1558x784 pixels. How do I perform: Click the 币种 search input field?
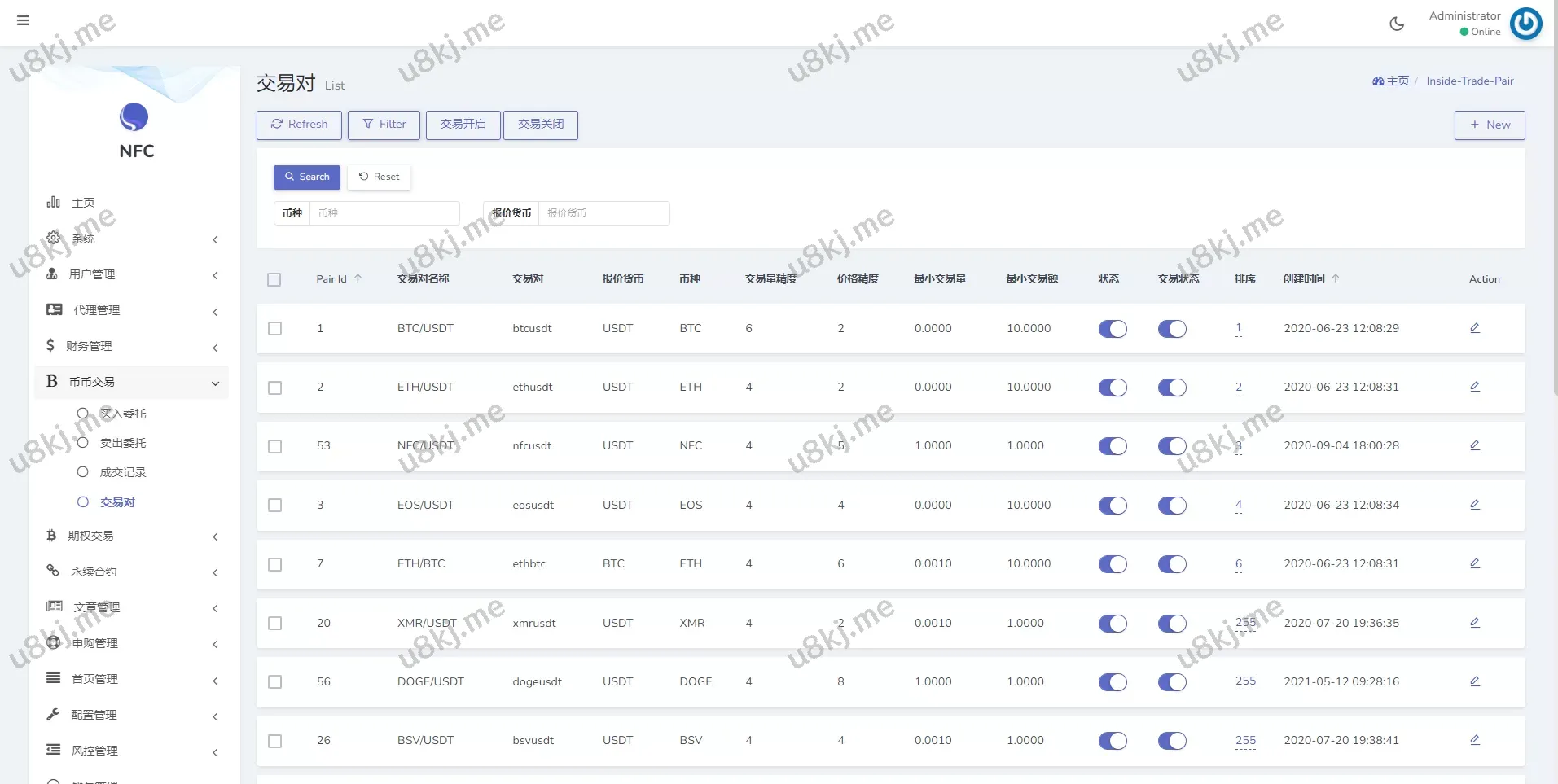(384, 213)
